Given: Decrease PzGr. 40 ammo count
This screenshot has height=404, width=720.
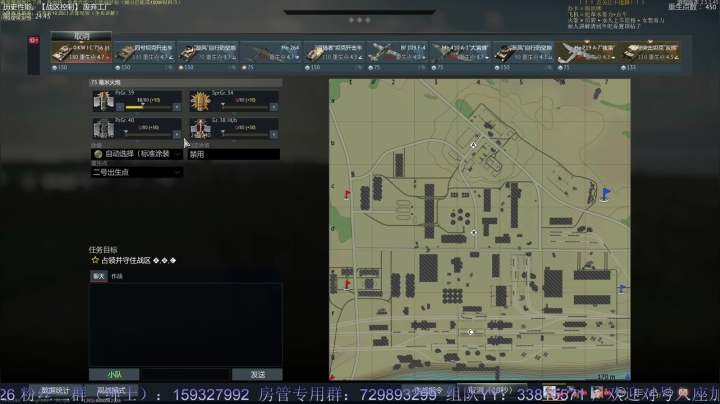Looking at the screenshot, I should click(x=120, y=135).
